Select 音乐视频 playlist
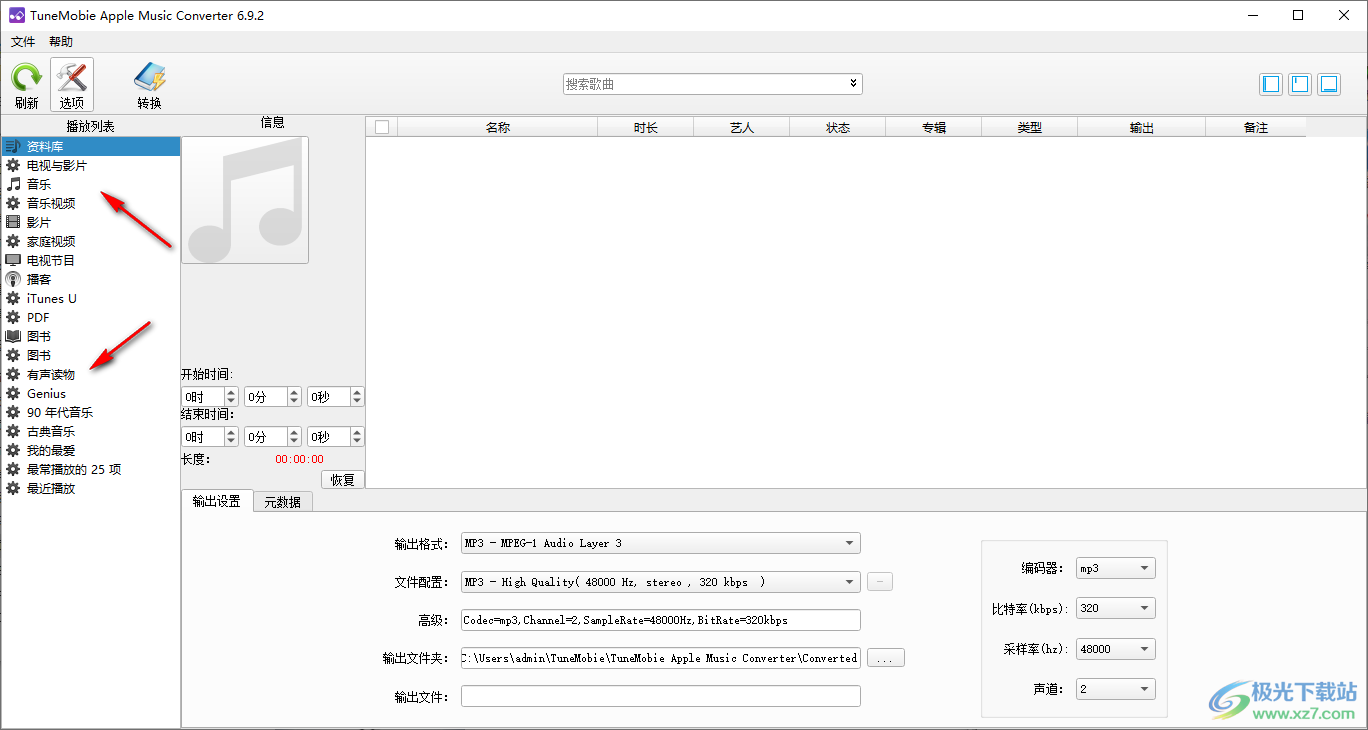 click(91, 203)
